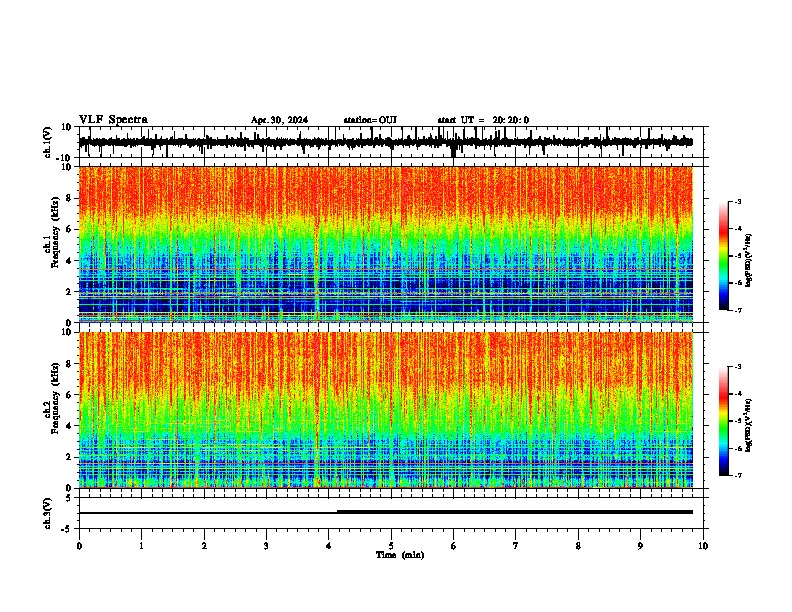Click the ch.1 frequency axis '8' tick label

(x=69, y=198)
